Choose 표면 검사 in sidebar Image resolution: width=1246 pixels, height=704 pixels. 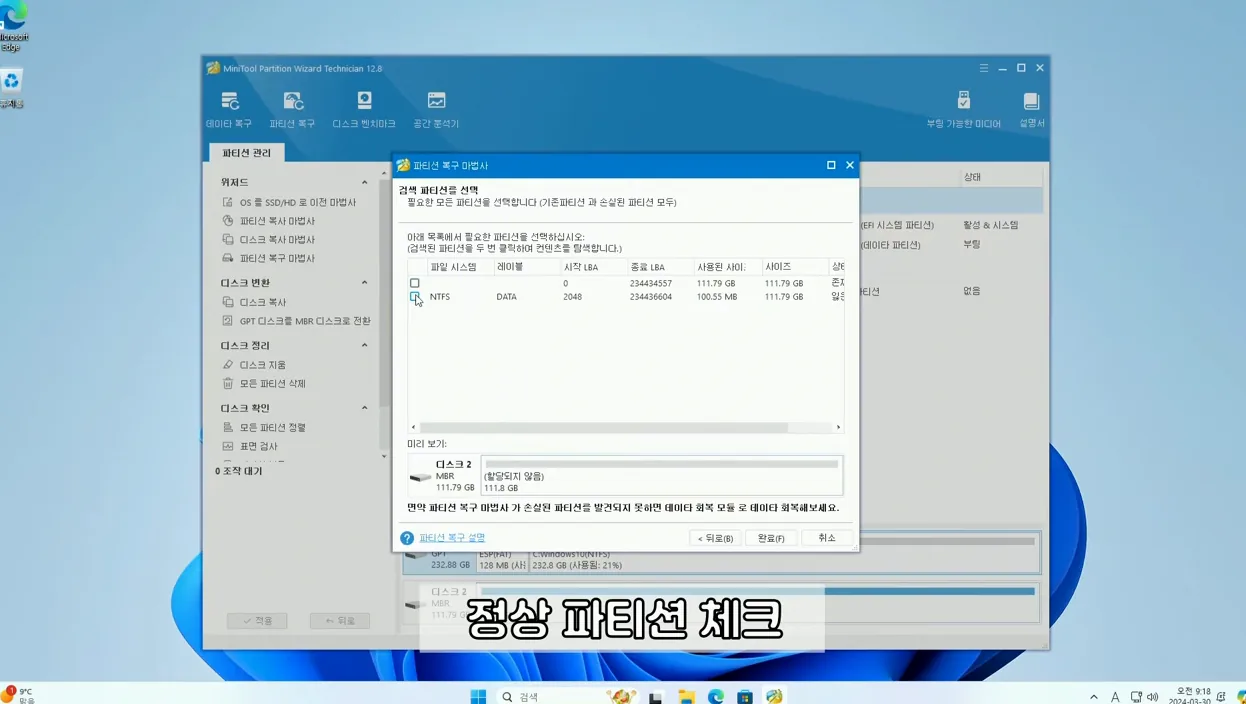coord(250,446)
